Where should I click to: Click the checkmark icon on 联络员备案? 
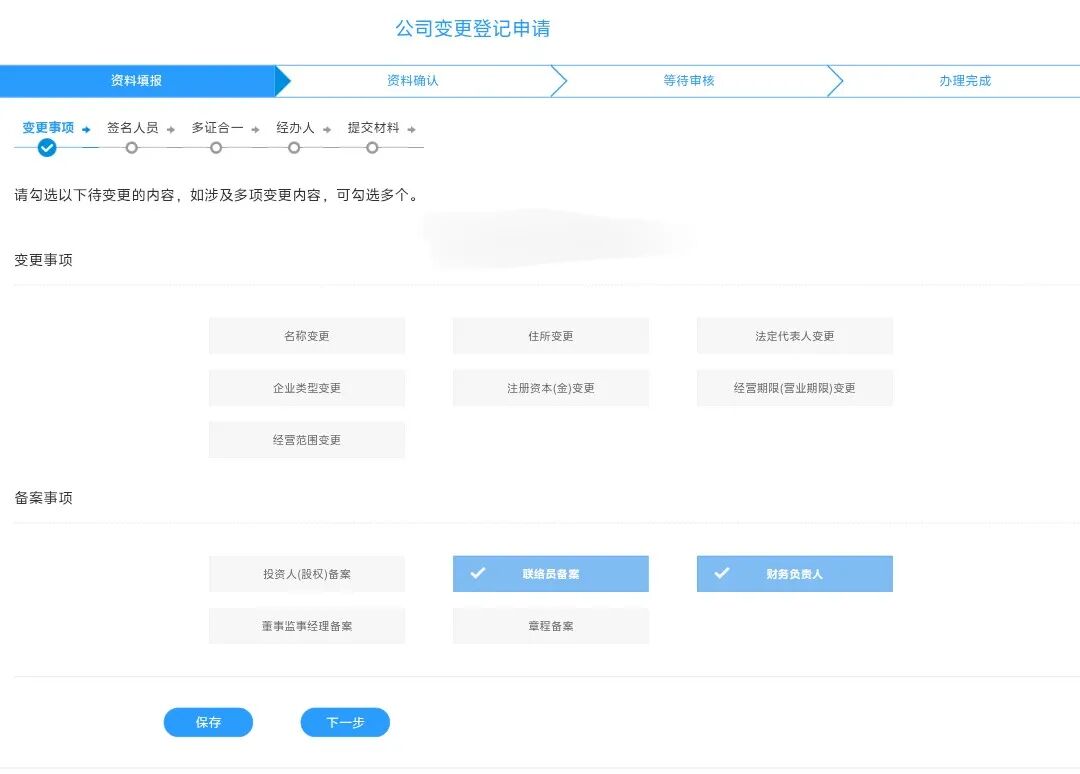pyautogui.click(x=478, y=573)
